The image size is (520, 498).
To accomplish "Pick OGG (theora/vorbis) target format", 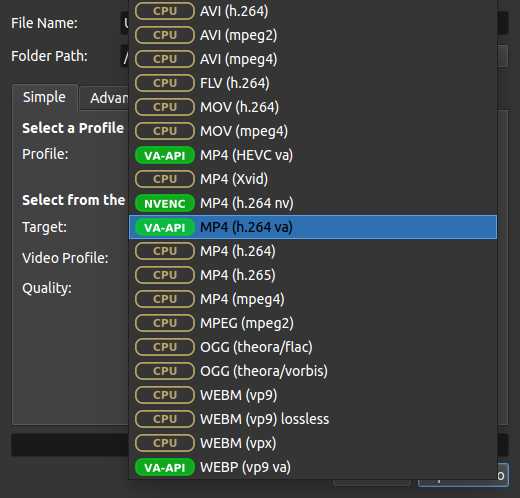I will click(x=313, y=371).
